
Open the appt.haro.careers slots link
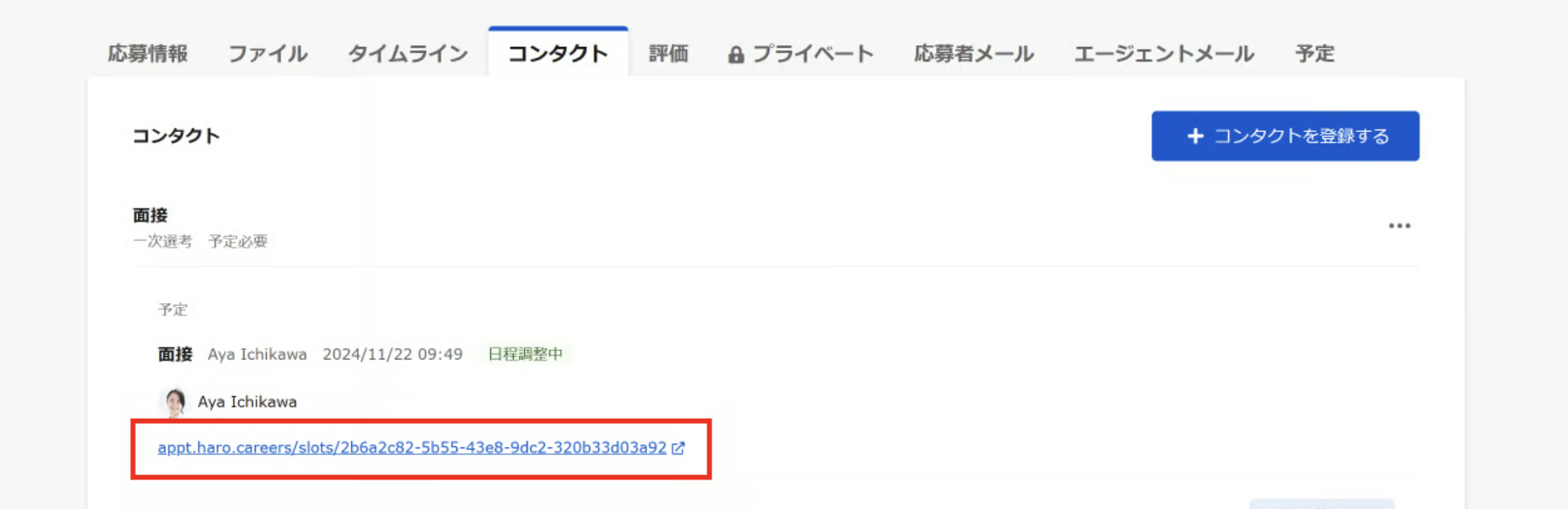(412, 447)
